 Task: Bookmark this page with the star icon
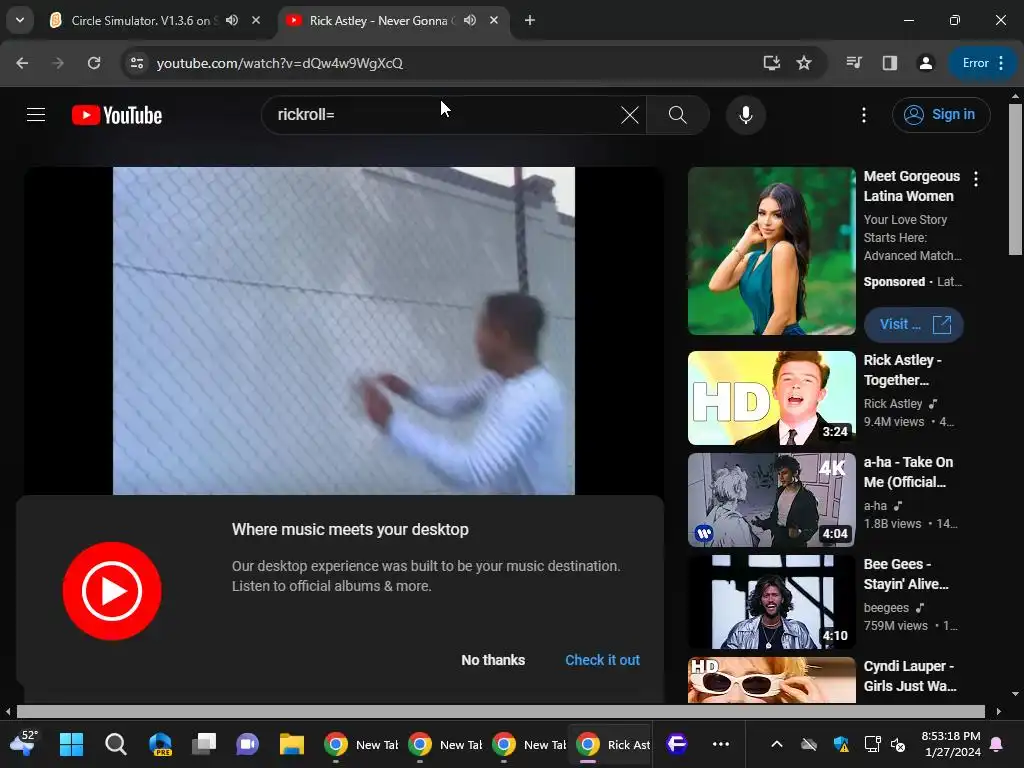(x=804, y=63)
